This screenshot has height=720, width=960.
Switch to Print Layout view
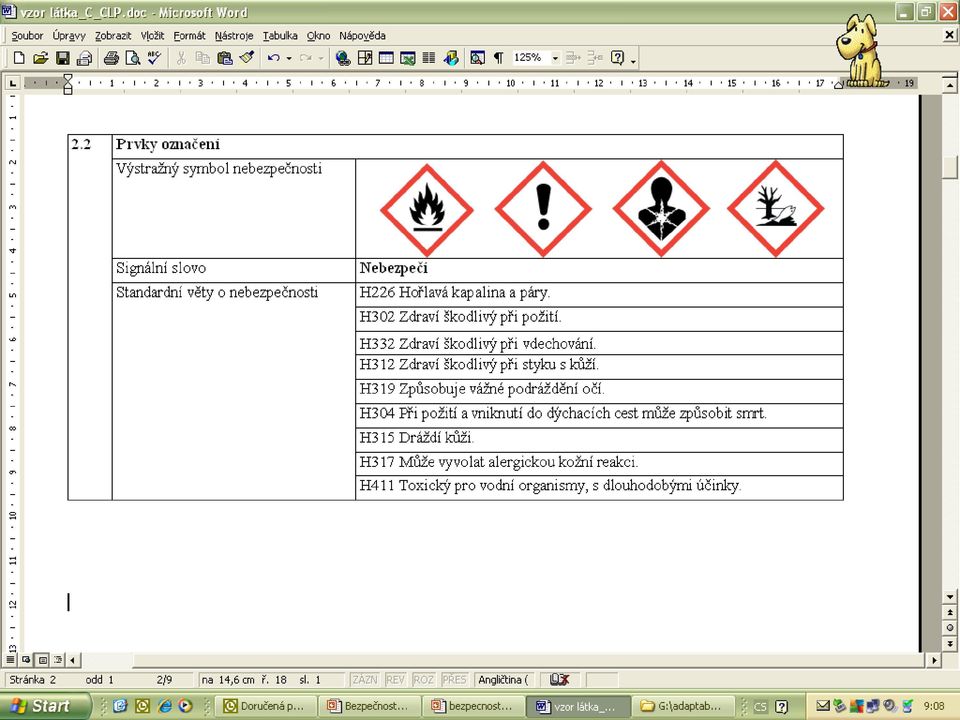click(x=42, y=660)
